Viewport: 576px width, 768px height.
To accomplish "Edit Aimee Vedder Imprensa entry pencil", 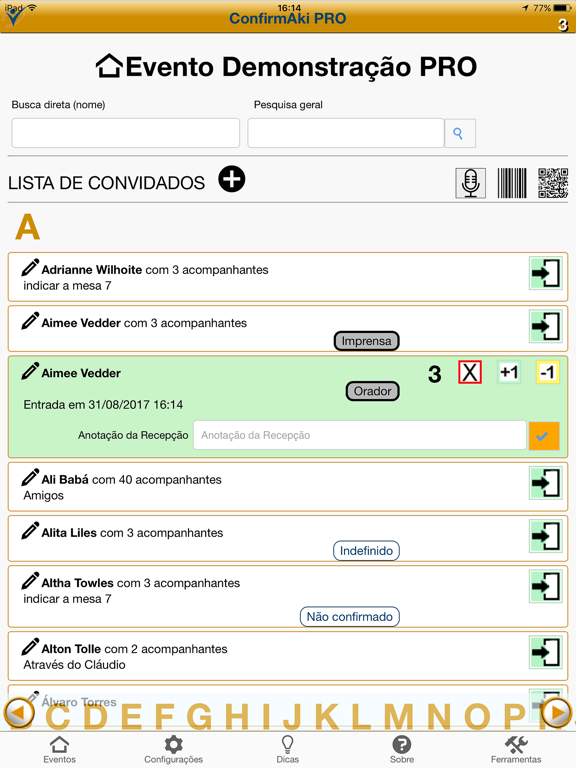I will coord(30,321).
